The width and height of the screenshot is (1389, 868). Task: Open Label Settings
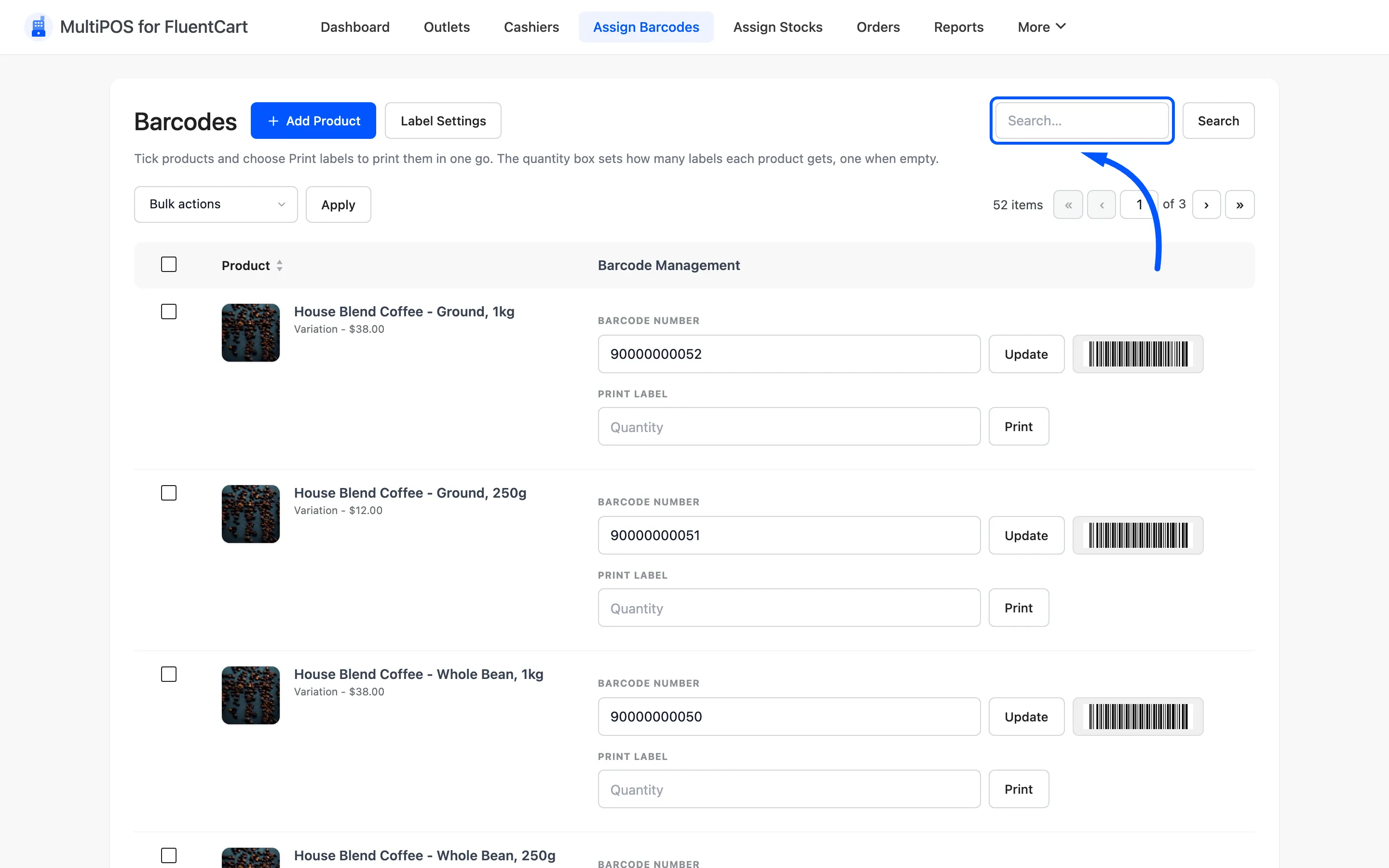pos(443,121)
